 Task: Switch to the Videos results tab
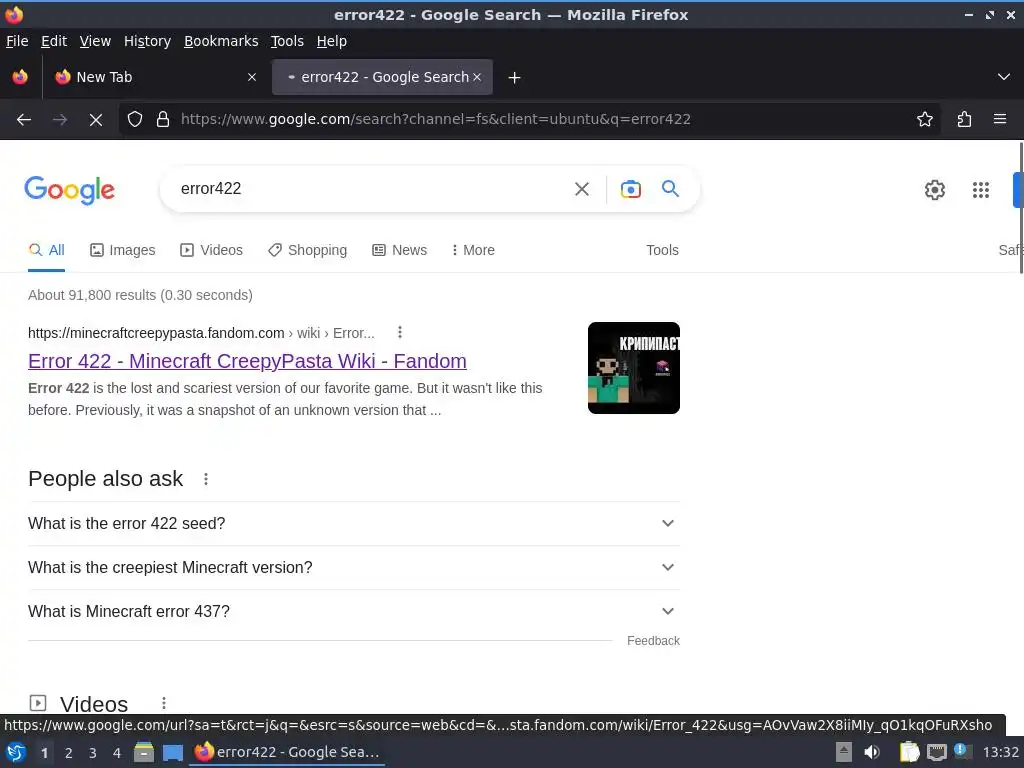coord(212,250)
